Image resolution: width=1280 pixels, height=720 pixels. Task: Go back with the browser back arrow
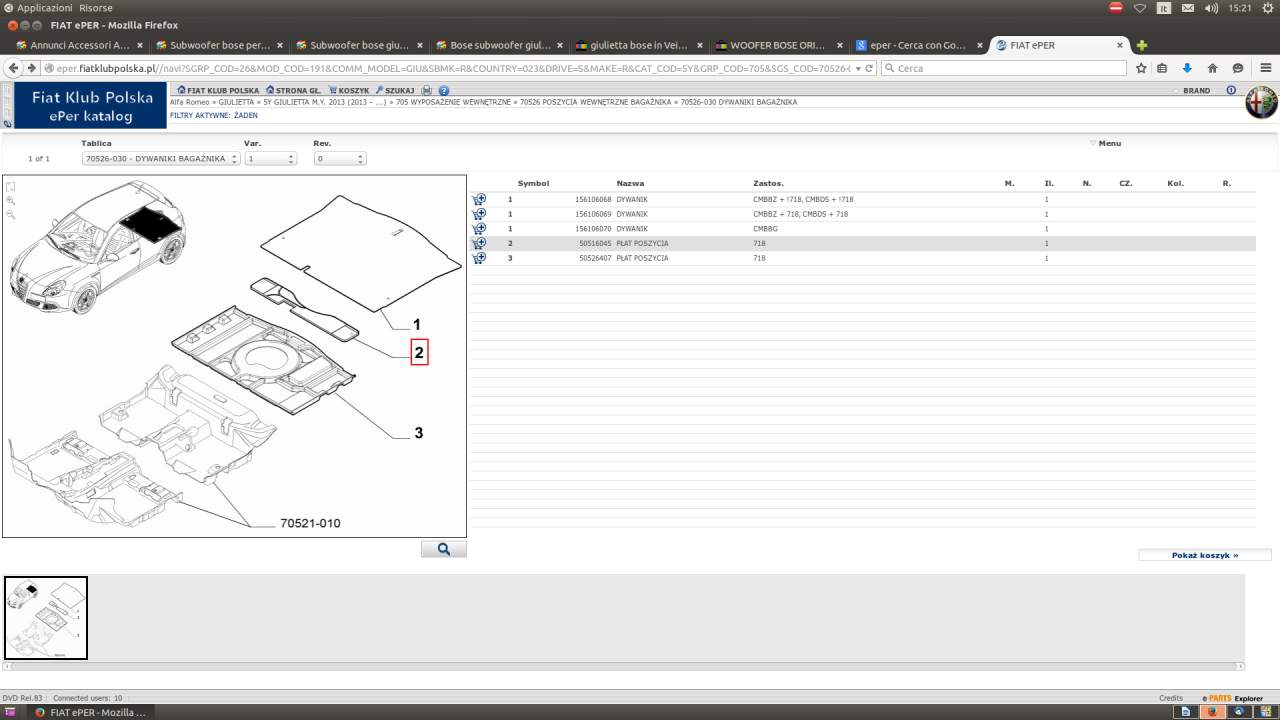tap(14, 68)
